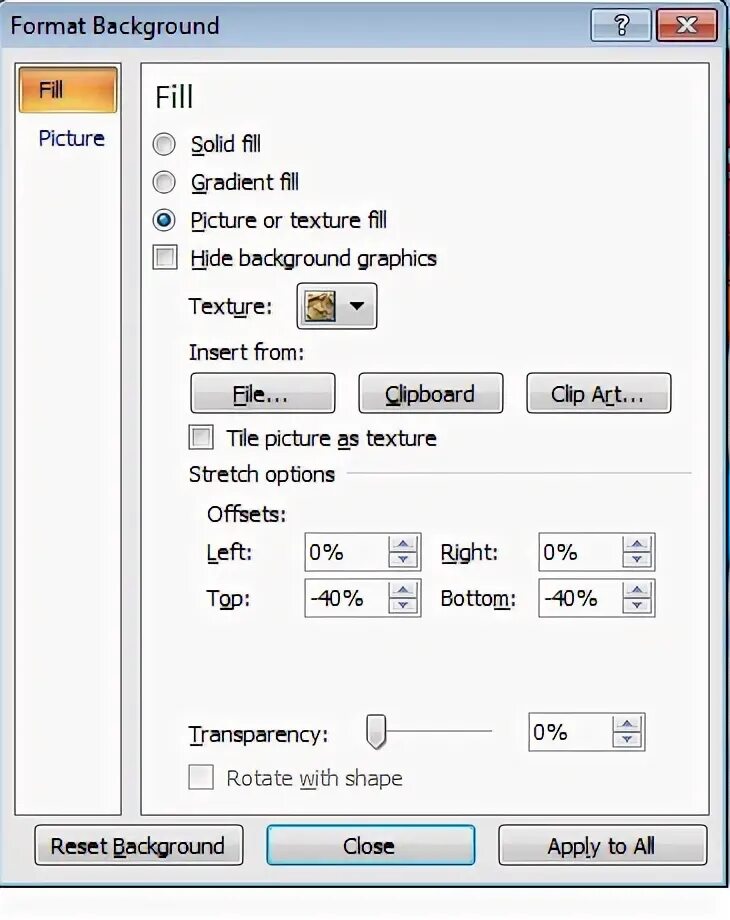This screenshot has height=920, width=730.
Task: Select the Fill tab in sidebar
Action: coord(68,90)
